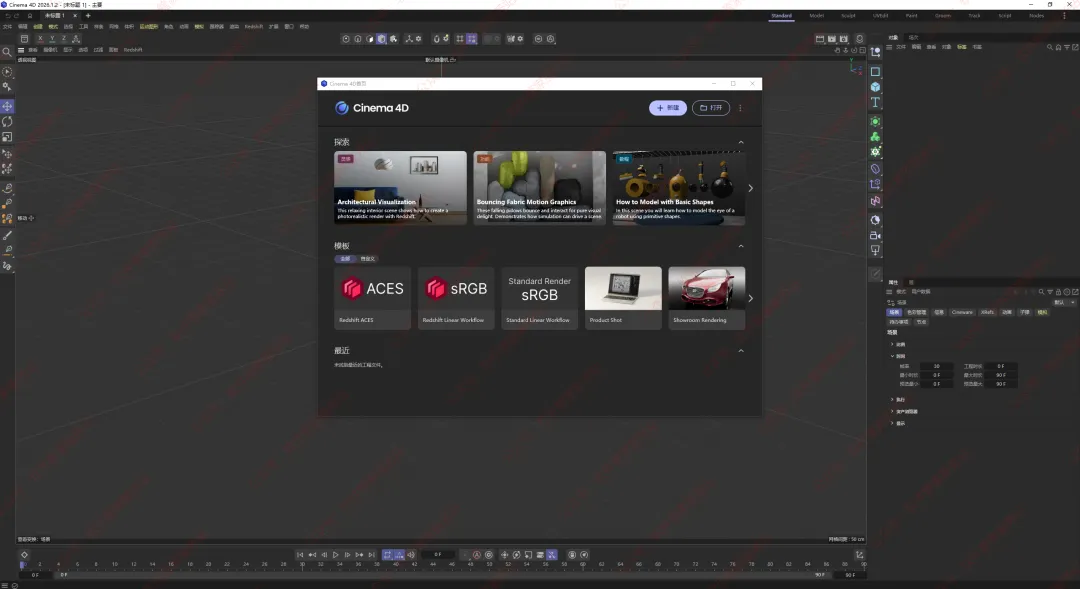
Task: Open the Redshift Linear Workflow sRGB template
Action: point(456,298)
